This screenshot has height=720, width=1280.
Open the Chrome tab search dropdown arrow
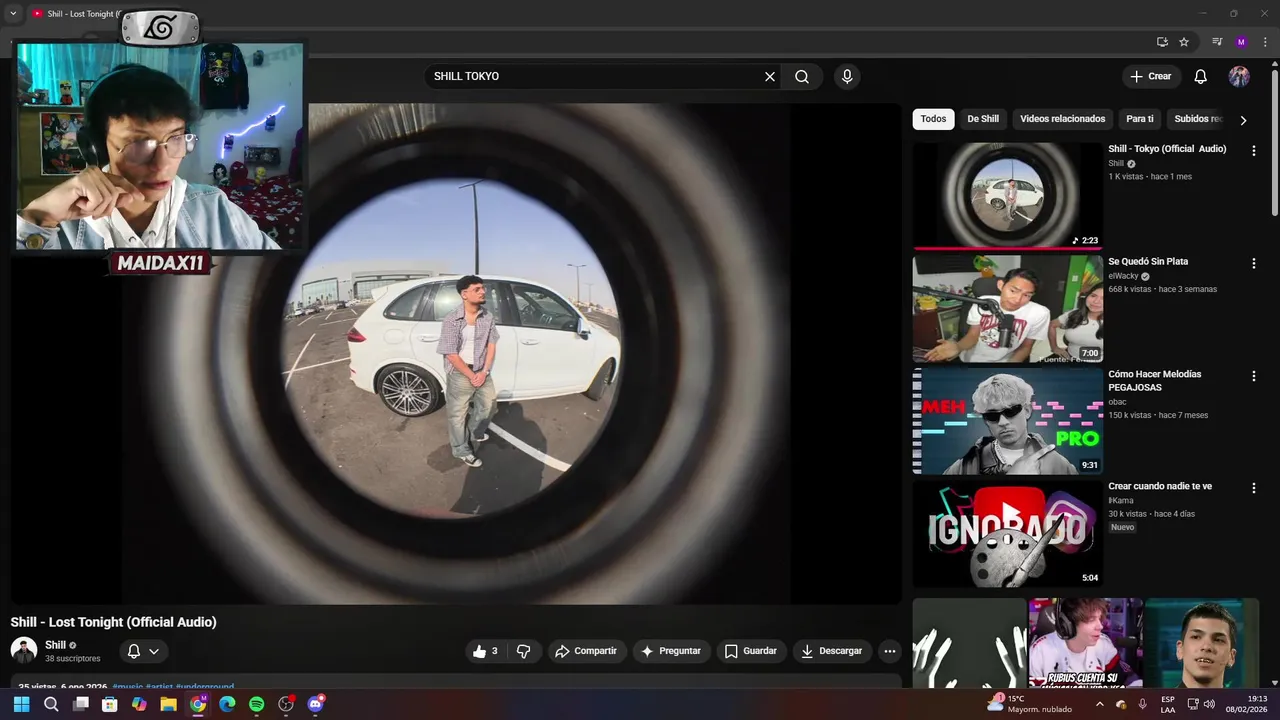click(x=13, y=13)
